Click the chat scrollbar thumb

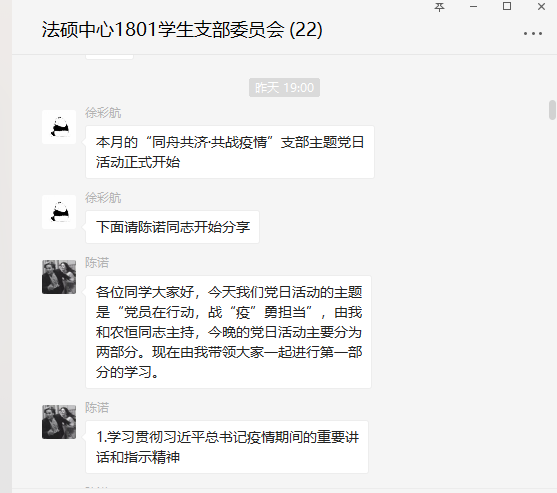pos(552,110)
